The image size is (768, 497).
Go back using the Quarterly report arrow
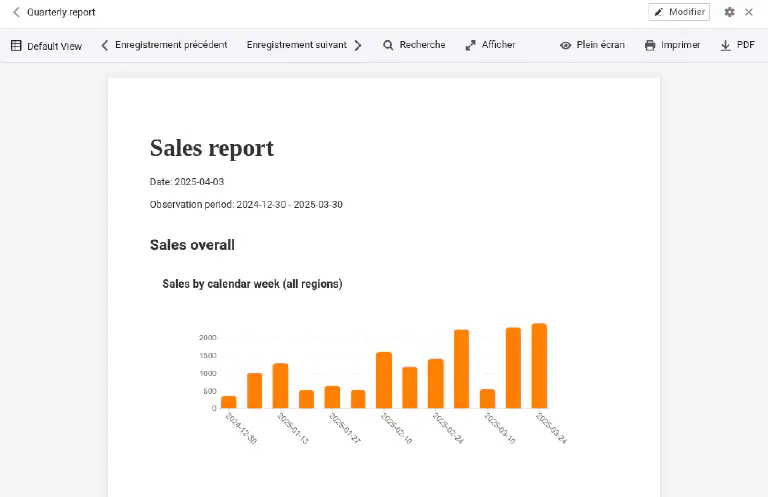[x=16, y=12]
